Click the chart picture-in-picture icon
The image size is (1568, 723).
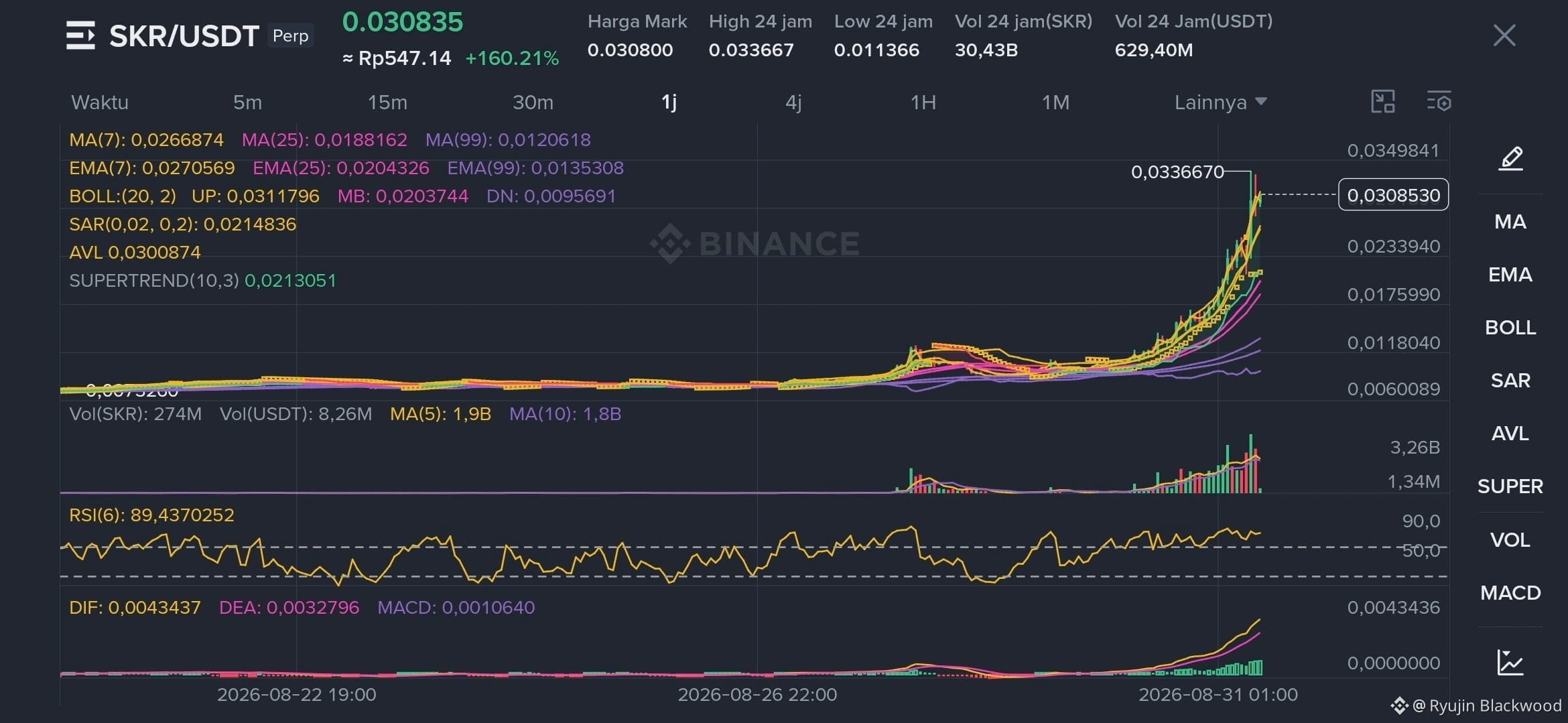tap(1383, 102)
